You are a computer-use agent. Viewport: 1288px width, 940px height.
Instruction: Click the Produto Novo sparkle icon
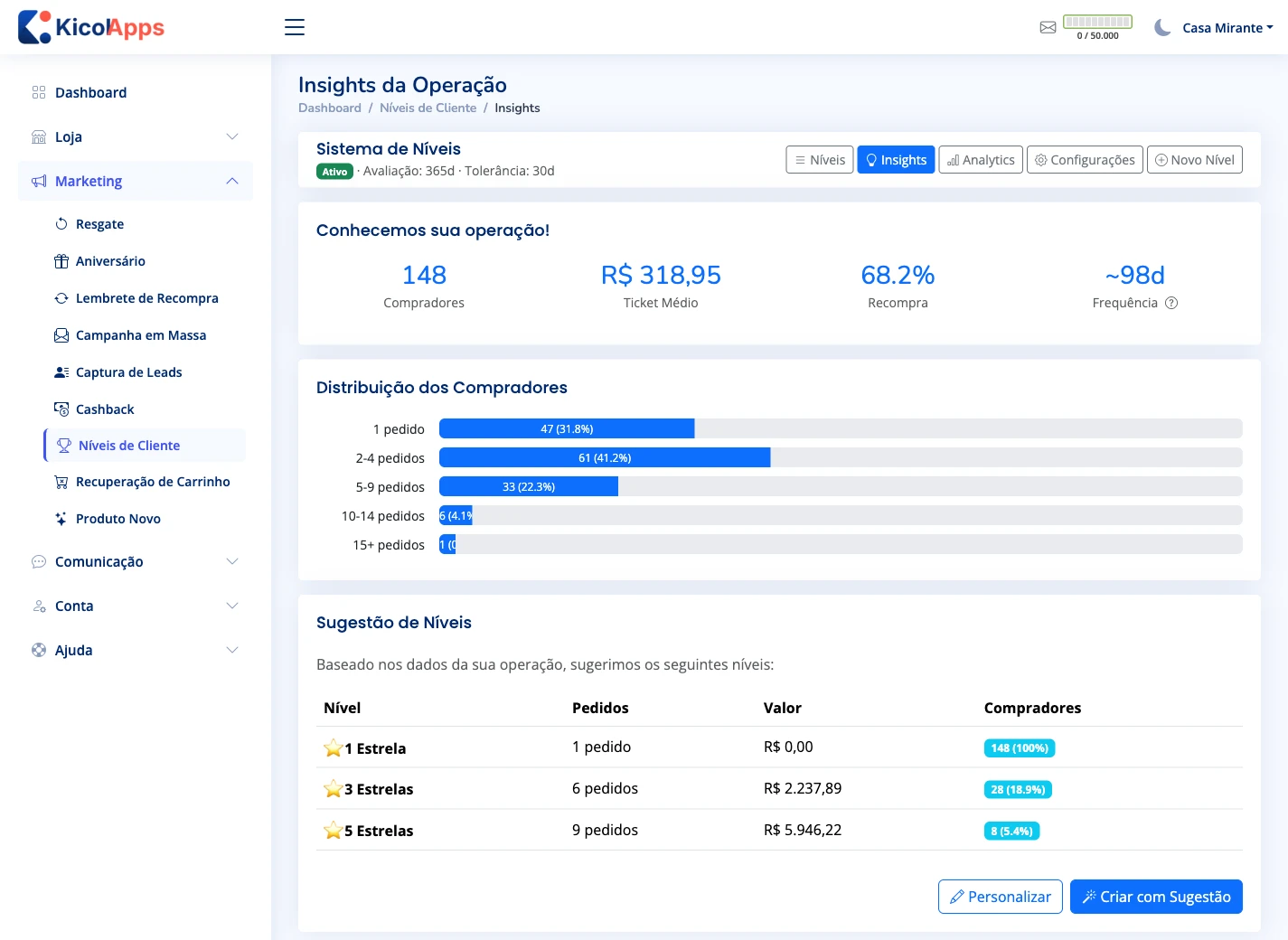61,519
